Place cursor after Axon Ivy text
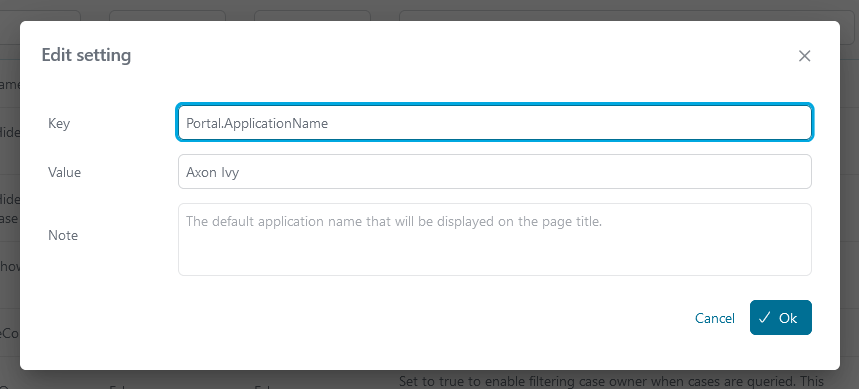 point(240,172)
